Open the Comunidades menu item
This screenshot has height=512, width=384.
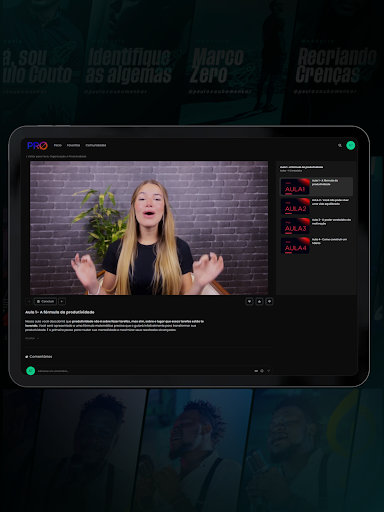tap(96, 145)
